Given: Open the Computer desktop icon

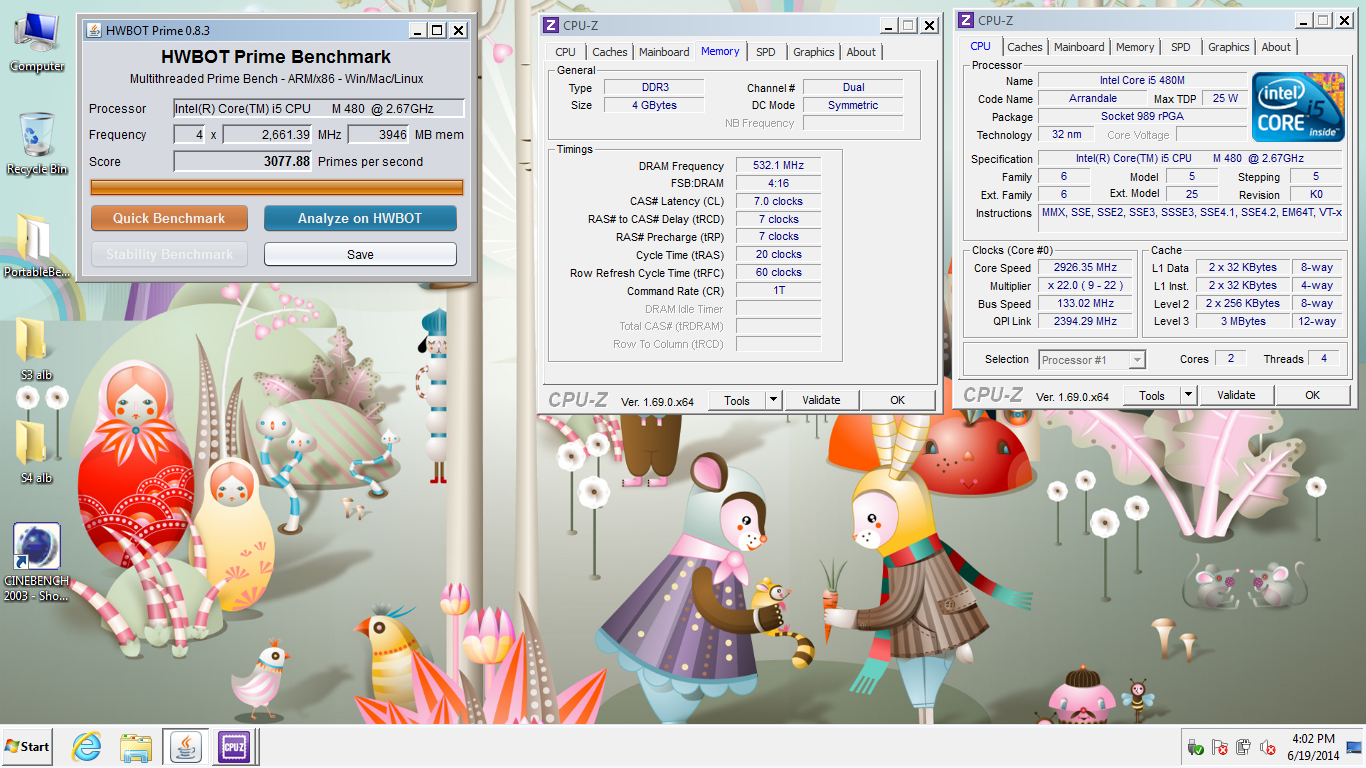Looking at the screenshot, I should 37,43.
